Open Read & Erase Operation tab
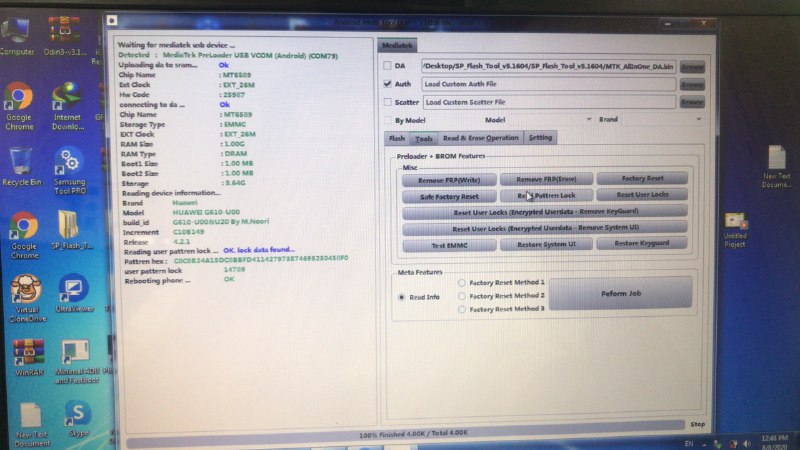 click(x=481, y=138)
